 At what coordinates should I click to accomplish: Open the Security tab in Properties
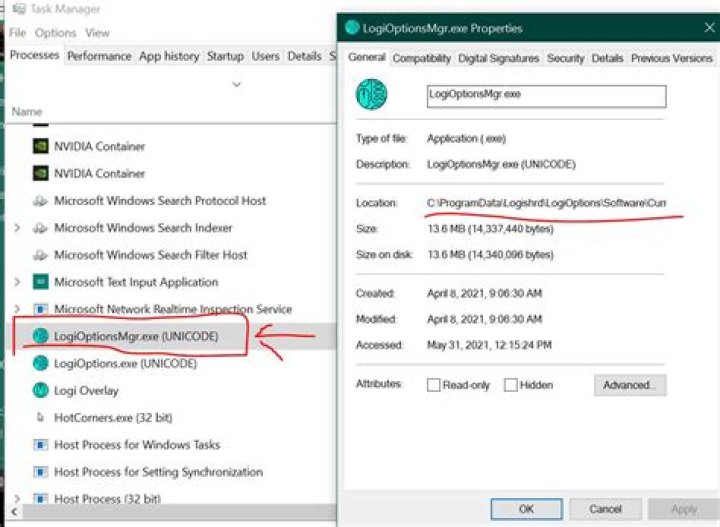coord(565,59)
